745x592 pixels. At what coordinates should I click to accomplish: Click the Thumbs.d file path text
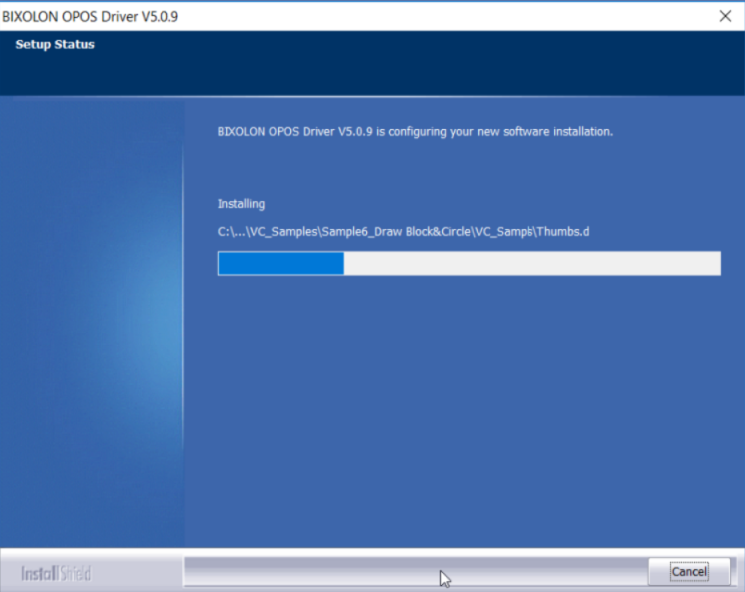pyautogui.click(x=403, y=232)
